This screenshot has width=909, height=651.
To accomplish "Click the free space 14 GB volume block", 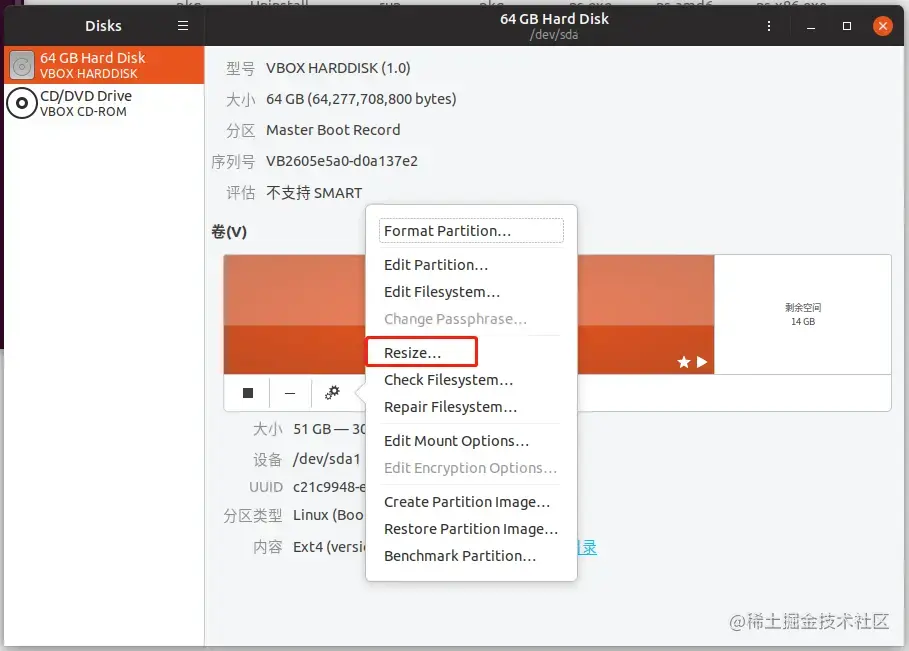I will coord(802,314).
